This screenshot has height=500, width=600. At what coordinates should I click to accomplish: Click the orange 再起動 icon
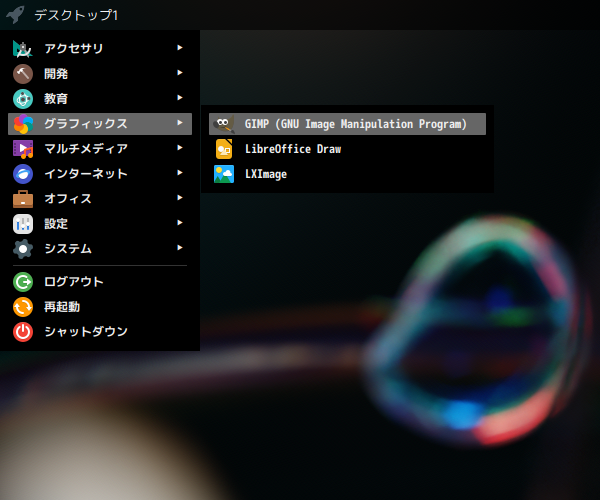[x=23, y=307]
